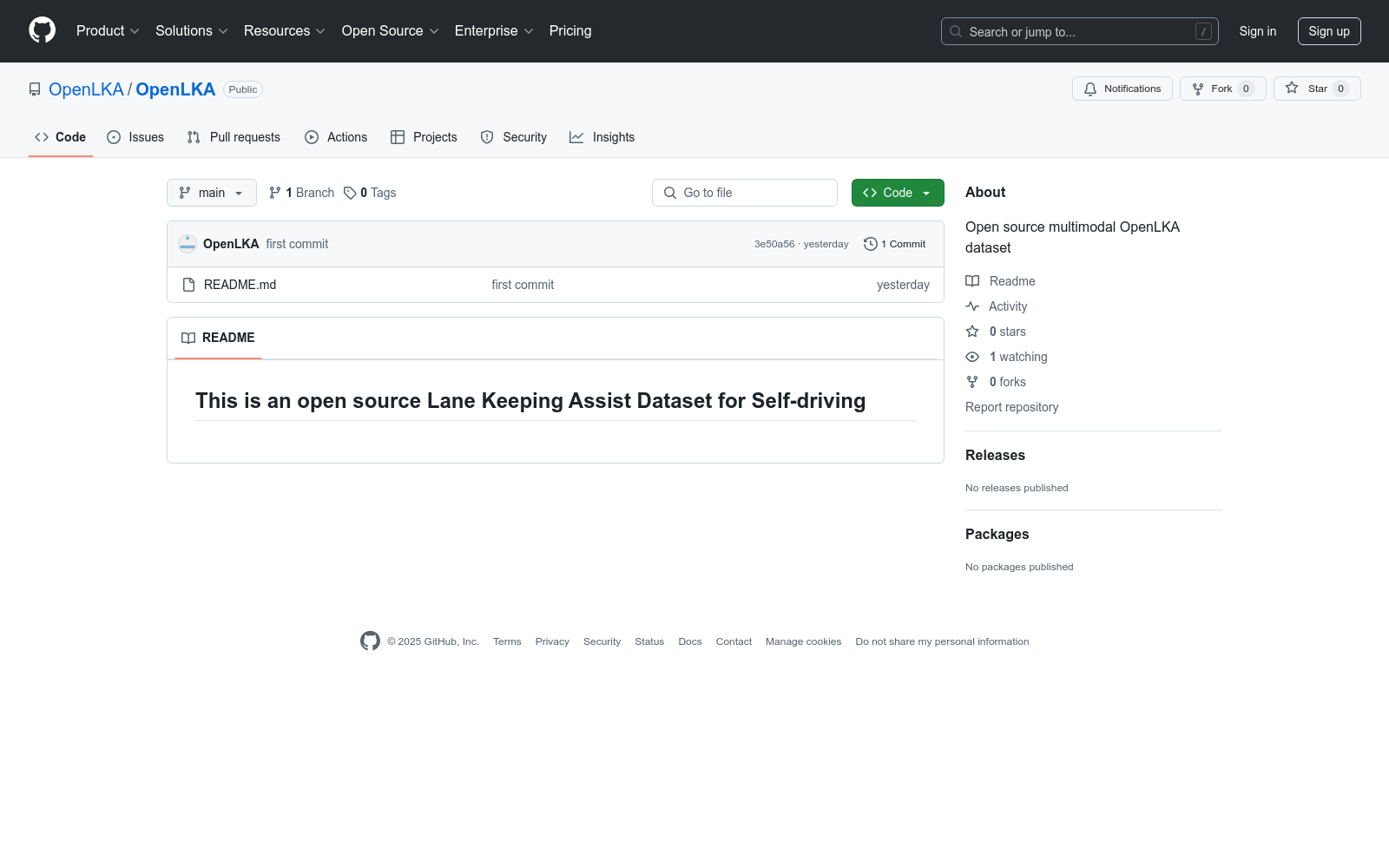Fork the OpenLKA repository
The width and height of the screenshot is (1389, 868).
coord(1223,89)
